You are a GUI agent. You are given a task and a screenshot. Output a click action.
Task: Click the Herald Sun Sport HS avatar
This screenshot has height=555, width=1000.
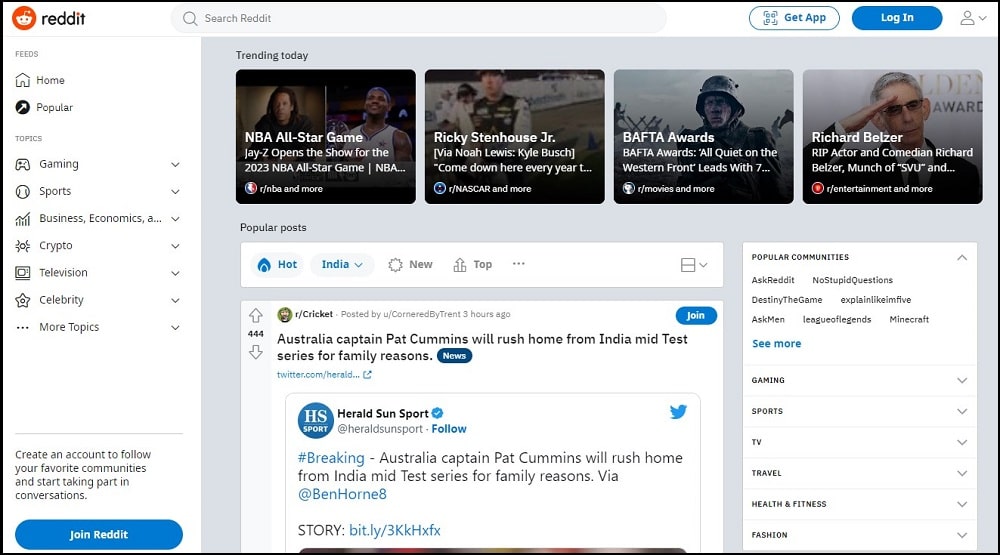pyautogui.click(x=316, y=420)
